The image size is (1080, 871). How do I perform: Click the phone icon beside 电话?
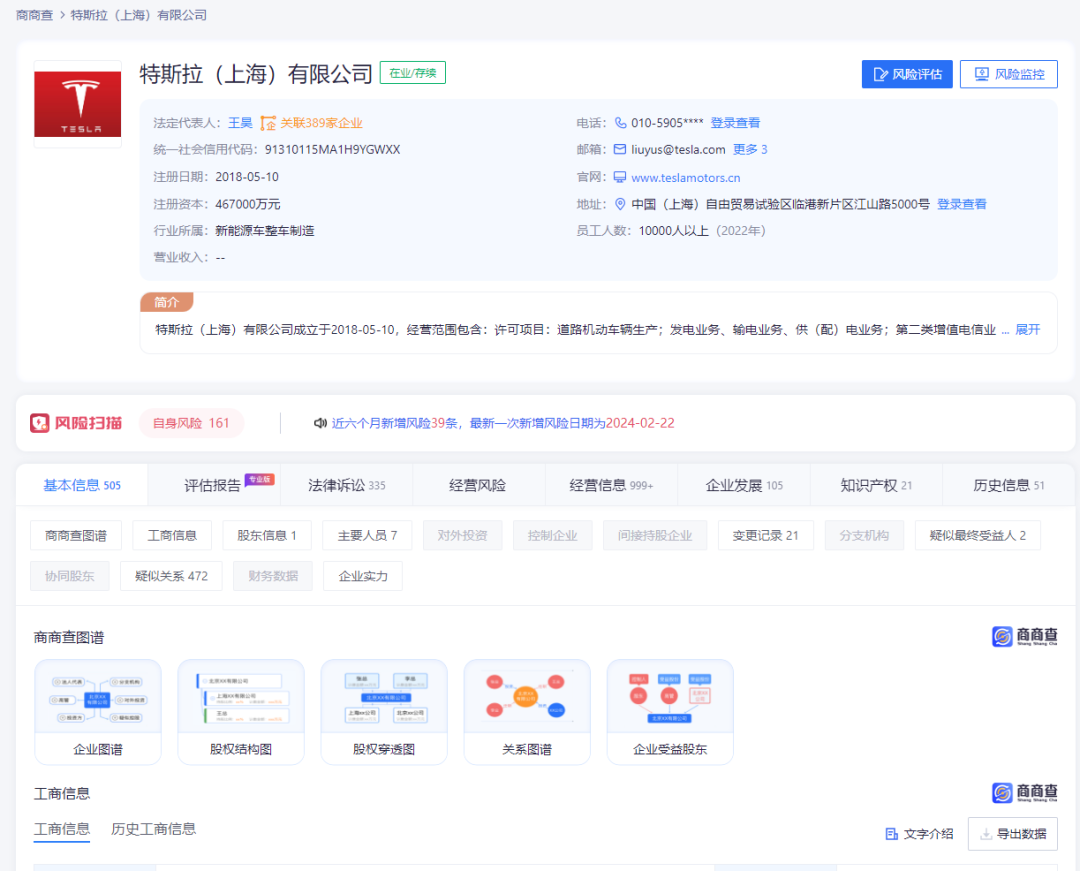[x=621, y=123]
